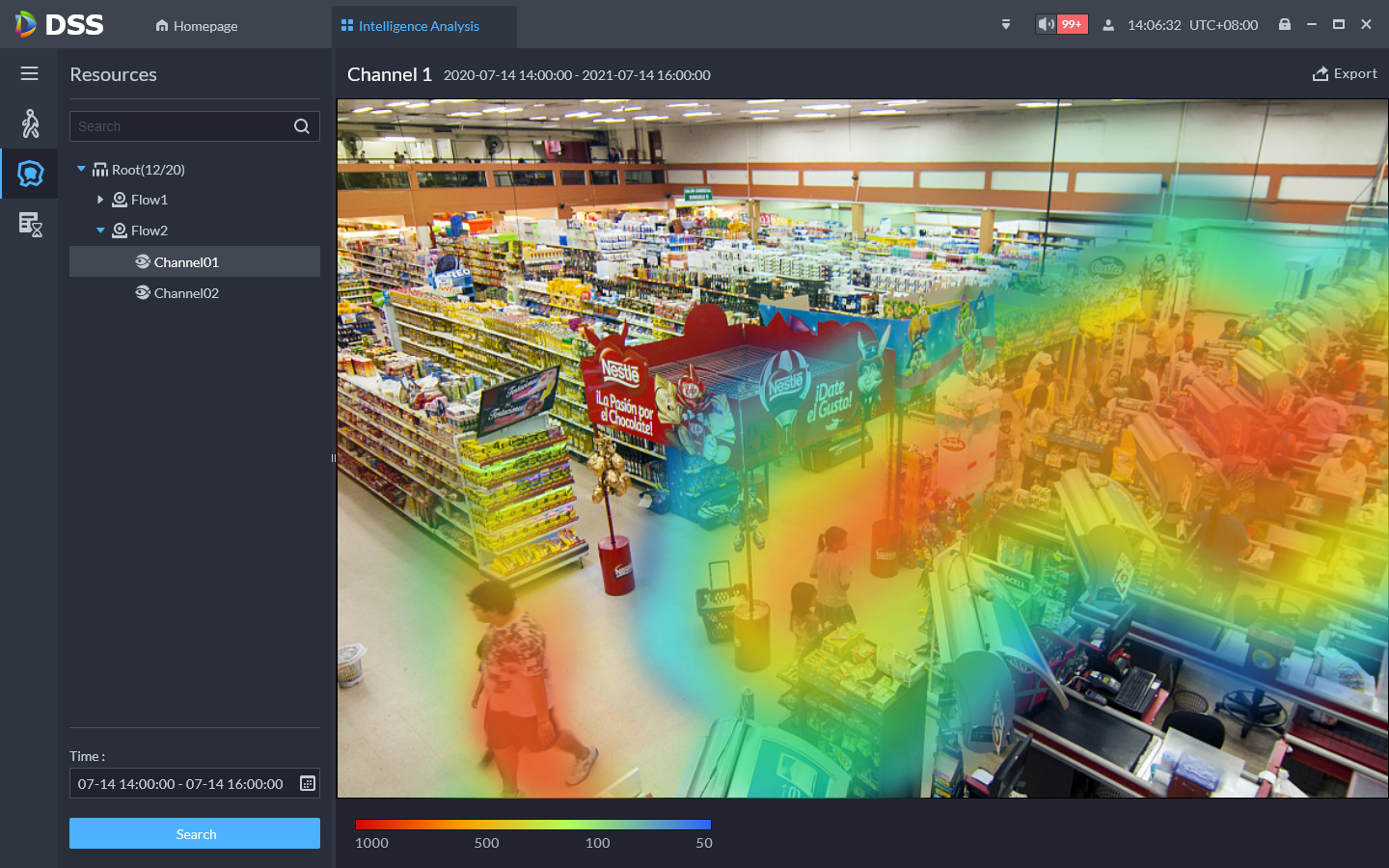1389x868 pixels.
Task: Collapse the Flow2 tree node
Action: click(100, 231)
